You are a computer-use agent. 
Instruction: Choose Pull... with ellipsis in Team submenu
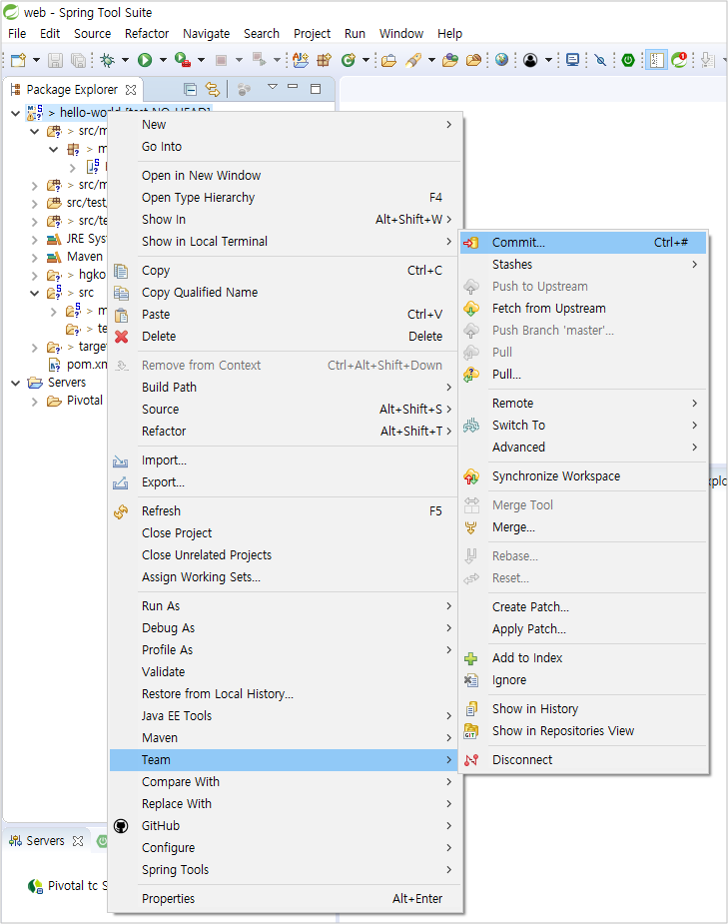click(x=583, y=375)
